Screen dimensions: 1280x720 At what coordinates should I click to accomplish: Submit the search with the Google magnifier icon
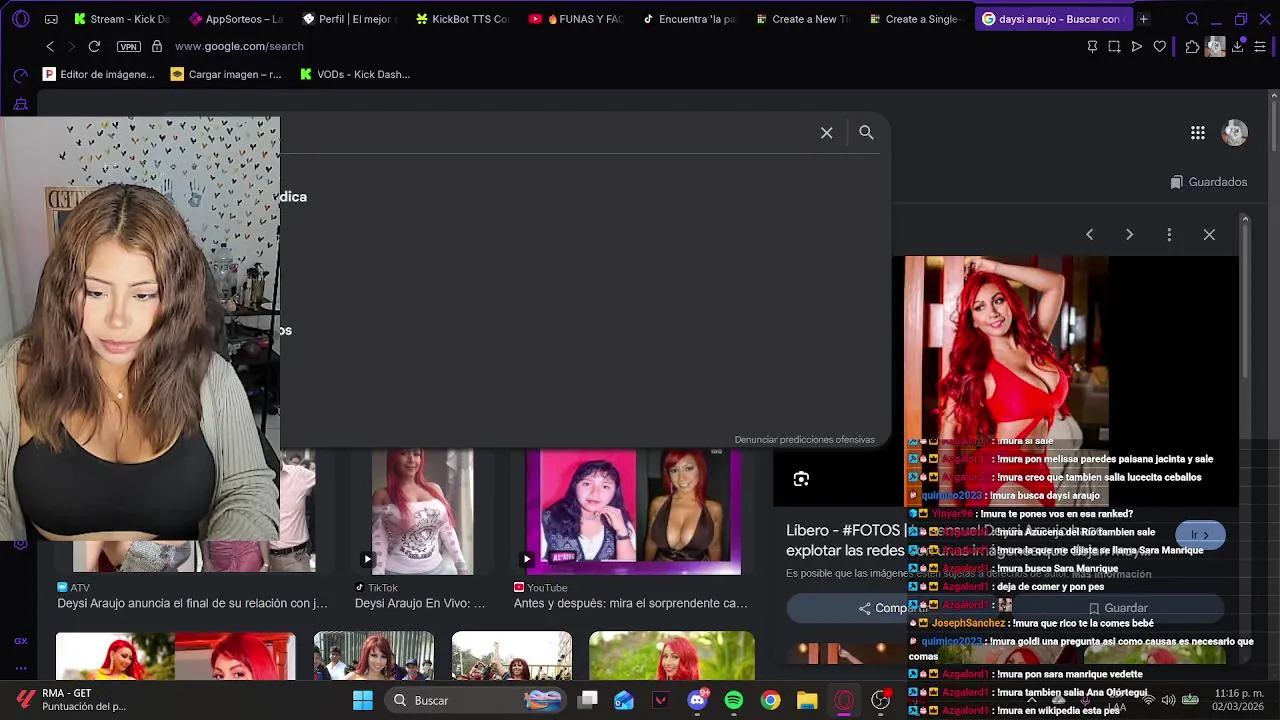pos(866,132)
